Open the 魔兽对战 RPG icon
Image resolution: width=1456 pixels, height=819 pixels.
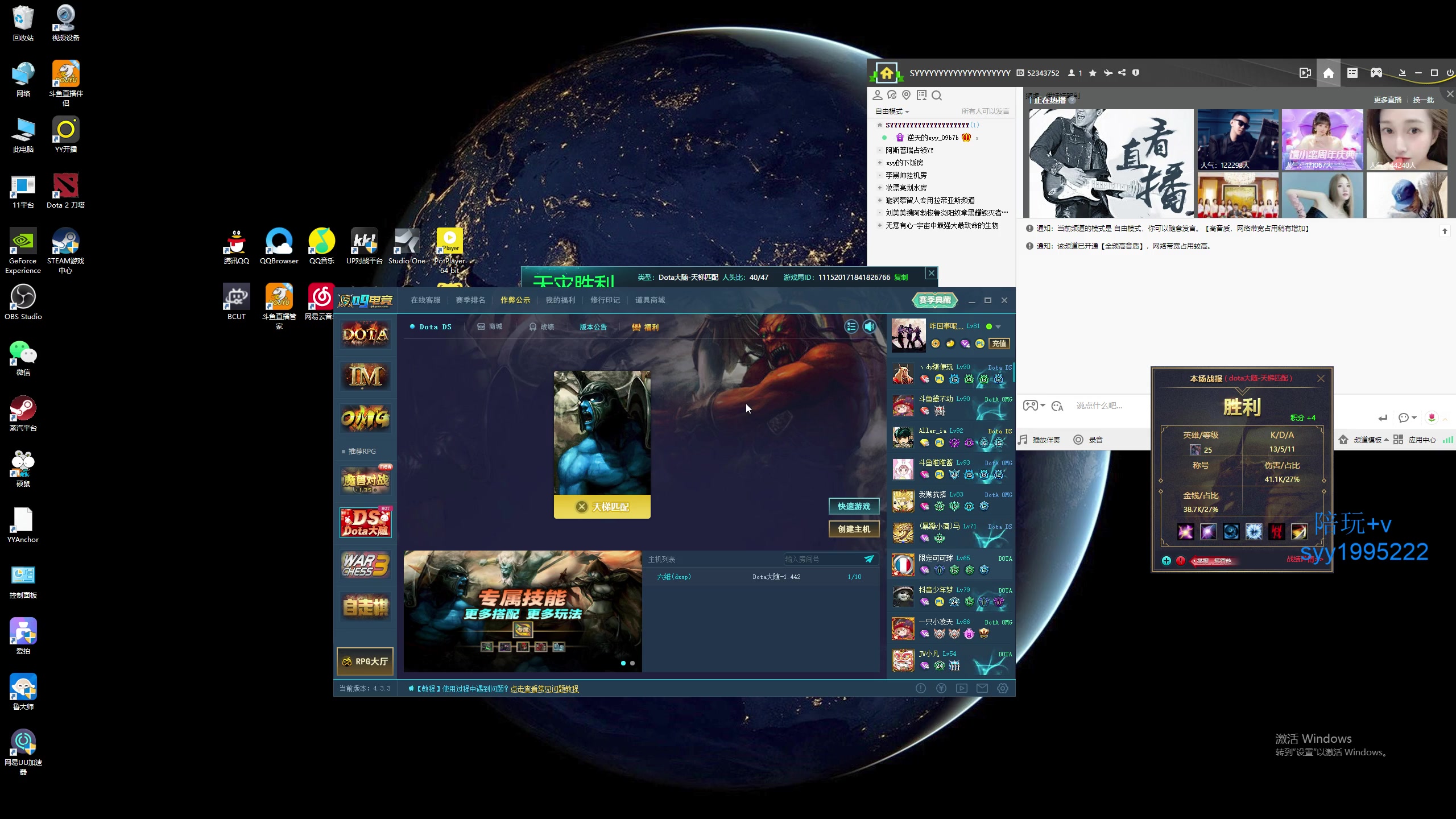(x=366, y=481)
